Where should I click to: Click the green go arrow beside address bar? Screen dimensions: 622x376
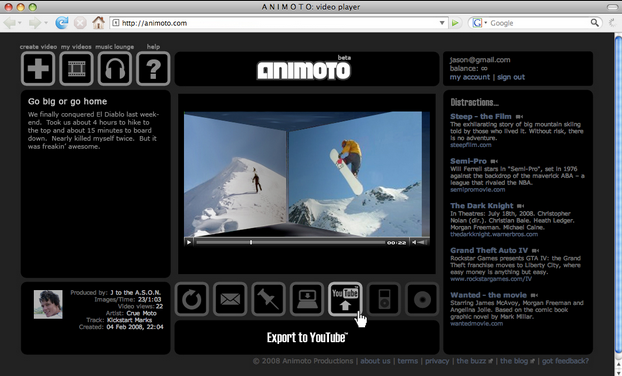click(x=455, y=23)
